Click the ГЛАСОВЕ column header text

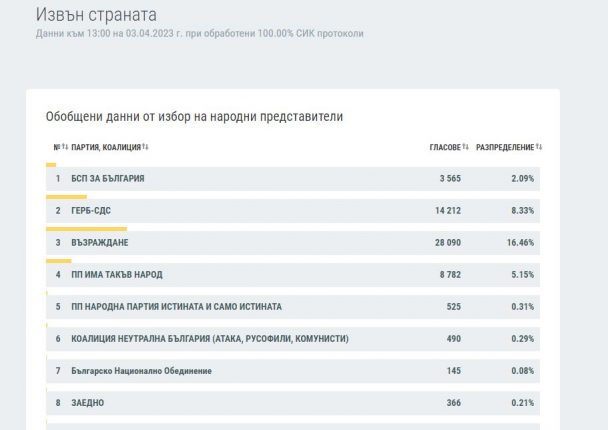(x=444, y=147)
